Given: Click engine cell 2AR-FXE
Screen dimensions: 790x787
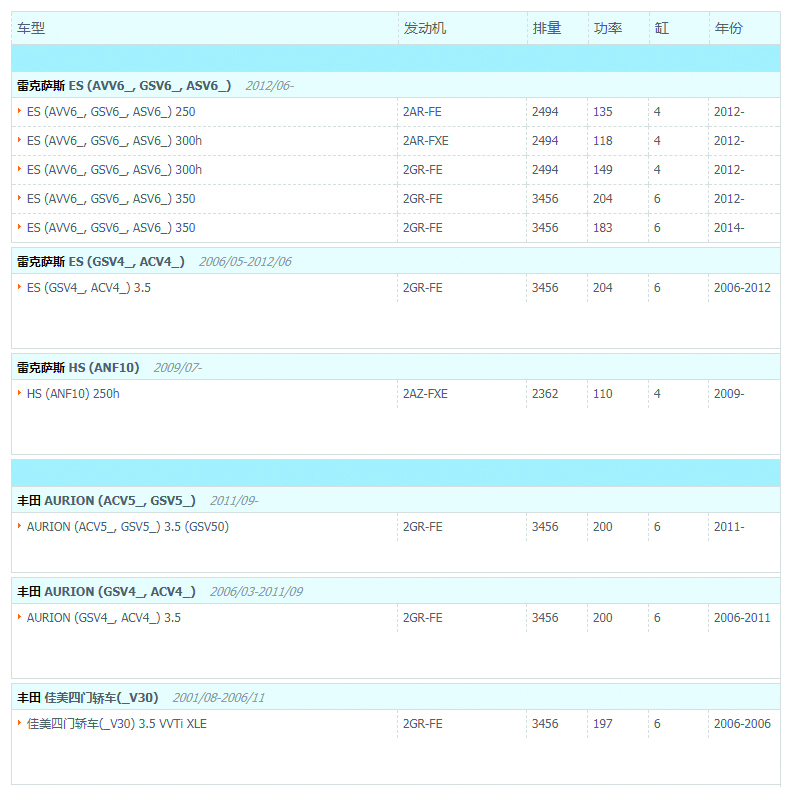Looking at the screenshot, I should pos(425,141).
